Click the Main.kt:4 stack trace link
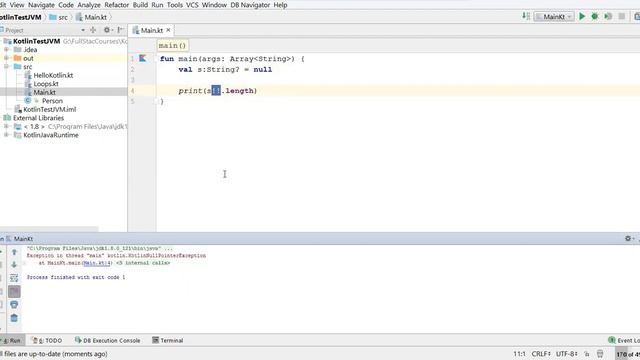Image resolution: width=640 pixels, height=360 pixels. pyautogui.click(x=97, y=263)
